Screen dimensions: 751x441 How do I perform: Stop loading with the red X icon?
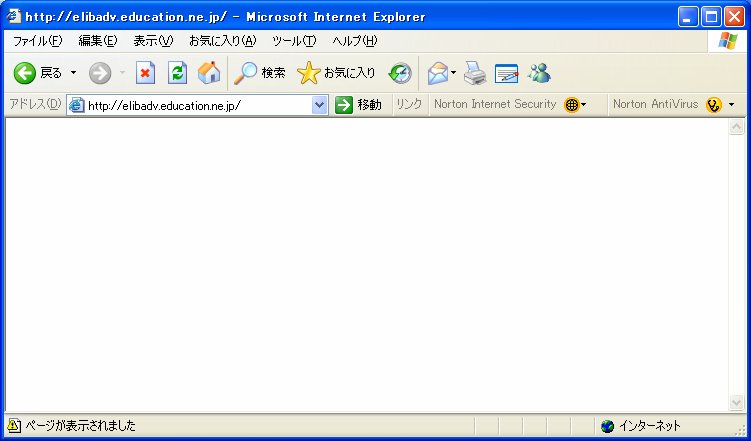(x=146, y=73)
